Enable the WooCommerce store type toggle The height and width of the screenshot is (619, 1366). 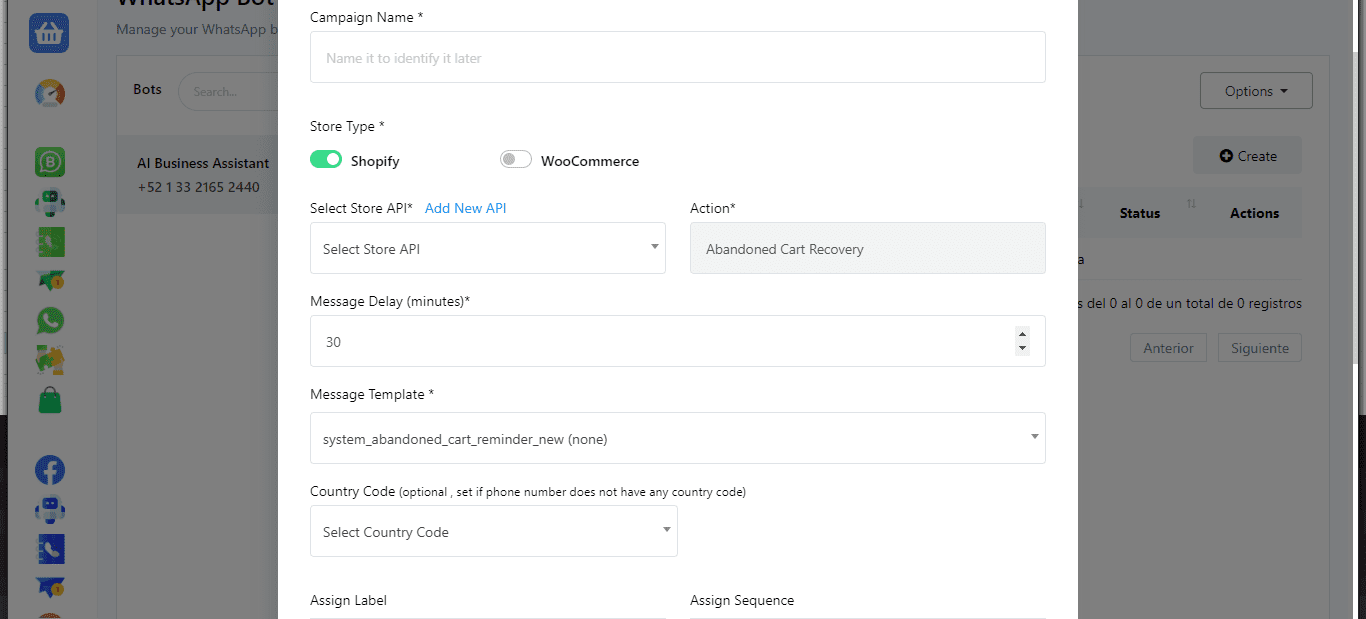[x=516, y=160]
